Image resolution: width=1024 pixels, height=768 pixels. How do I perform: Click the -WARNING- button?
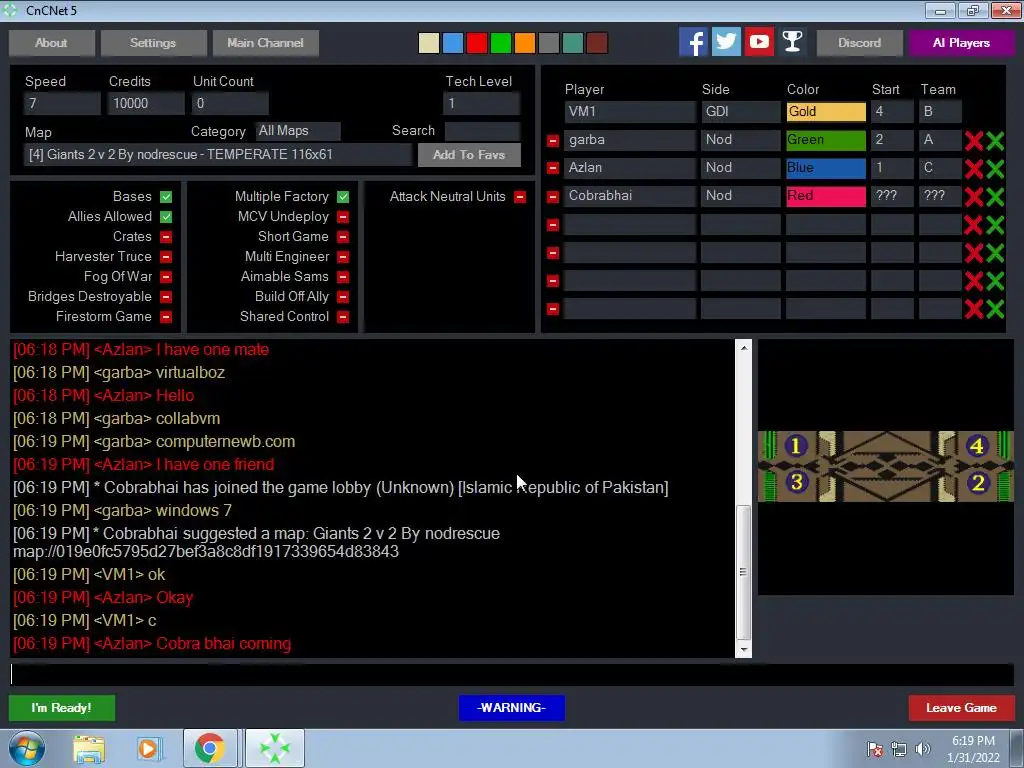pyautogui.click(x=512, y=708)
